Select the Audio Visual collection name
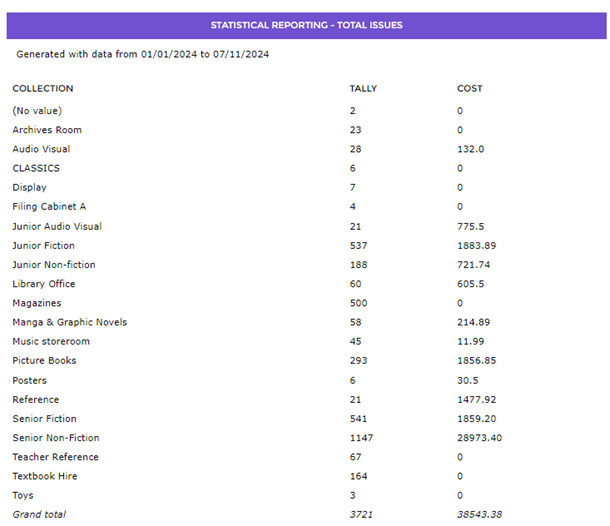This screenshot has width=610, height=526. [41, 149]
